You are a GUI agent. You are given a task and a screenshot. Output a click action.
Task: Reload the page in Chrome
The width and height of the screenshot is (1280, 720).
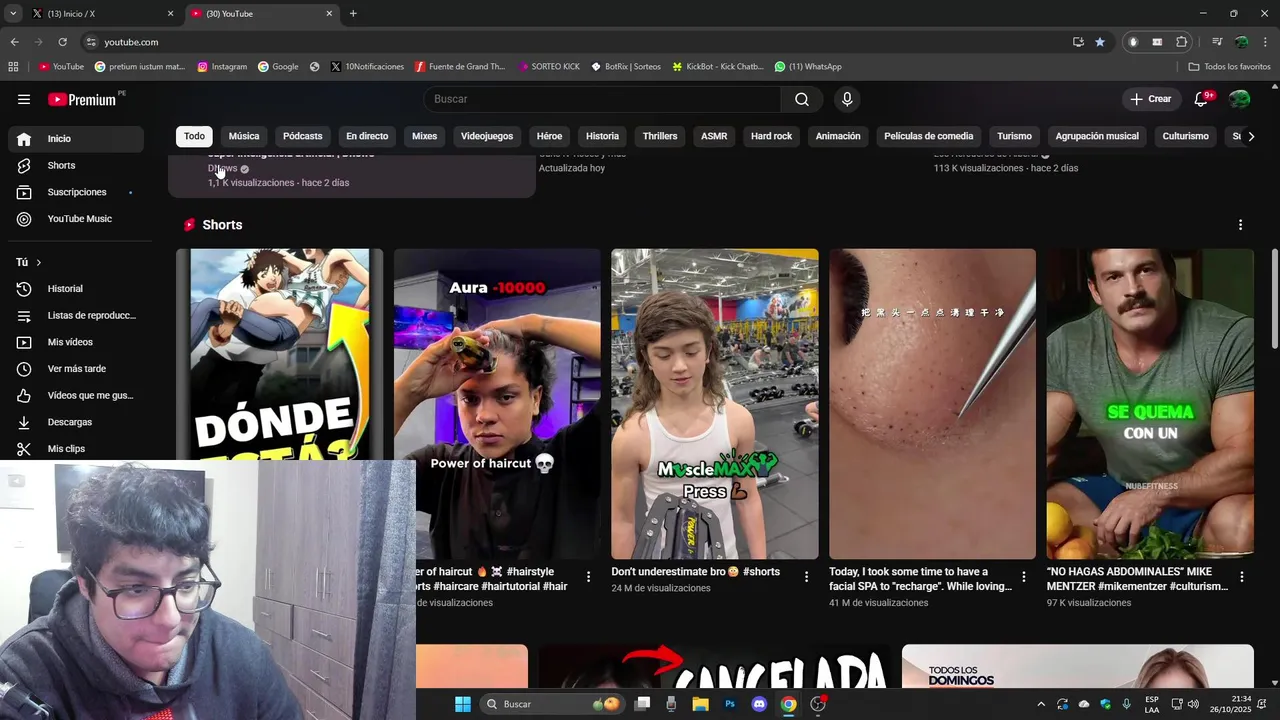tap(62, 42)
